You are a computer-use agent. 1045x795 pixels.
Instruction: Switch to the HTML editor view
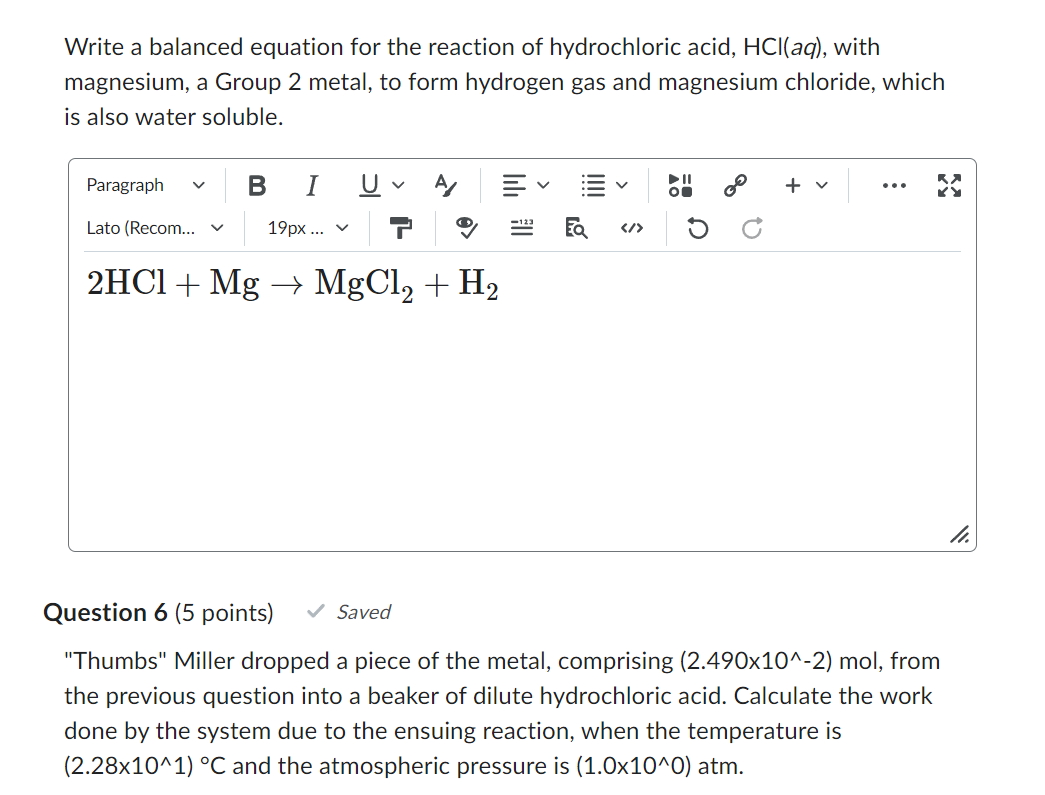click(x=631, y=229)
